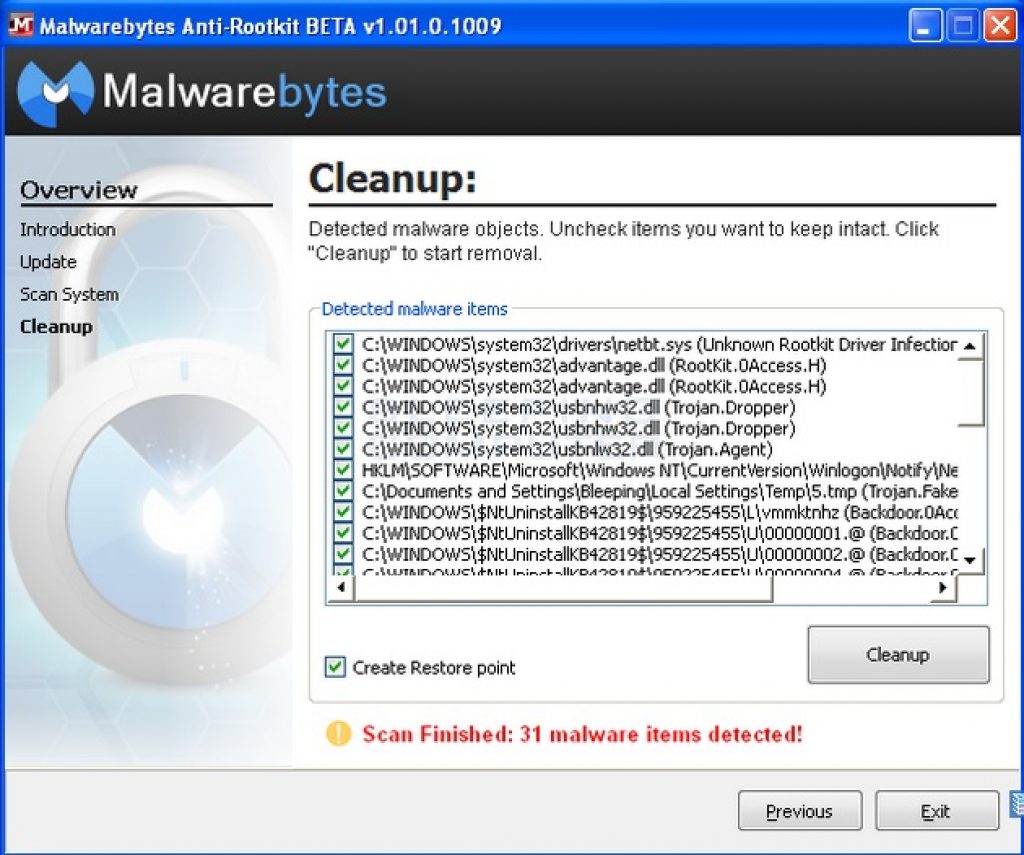Screen dimensions: 1024x855
Task: Go to the Scan System step
Action: tap(69, 295)
